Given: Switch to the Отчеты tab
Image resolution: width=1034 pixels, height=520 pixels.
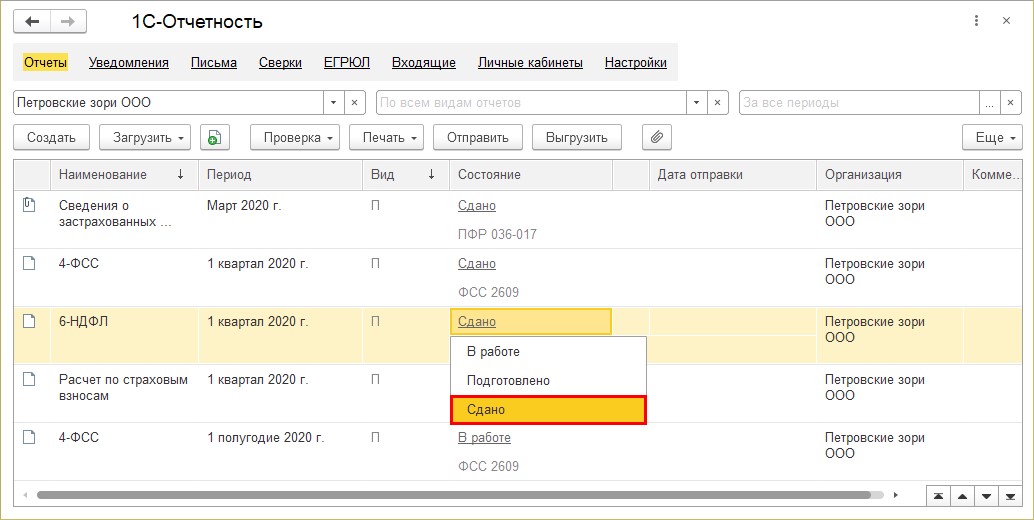Looking at the screenshot, I should tap(46, 63).
